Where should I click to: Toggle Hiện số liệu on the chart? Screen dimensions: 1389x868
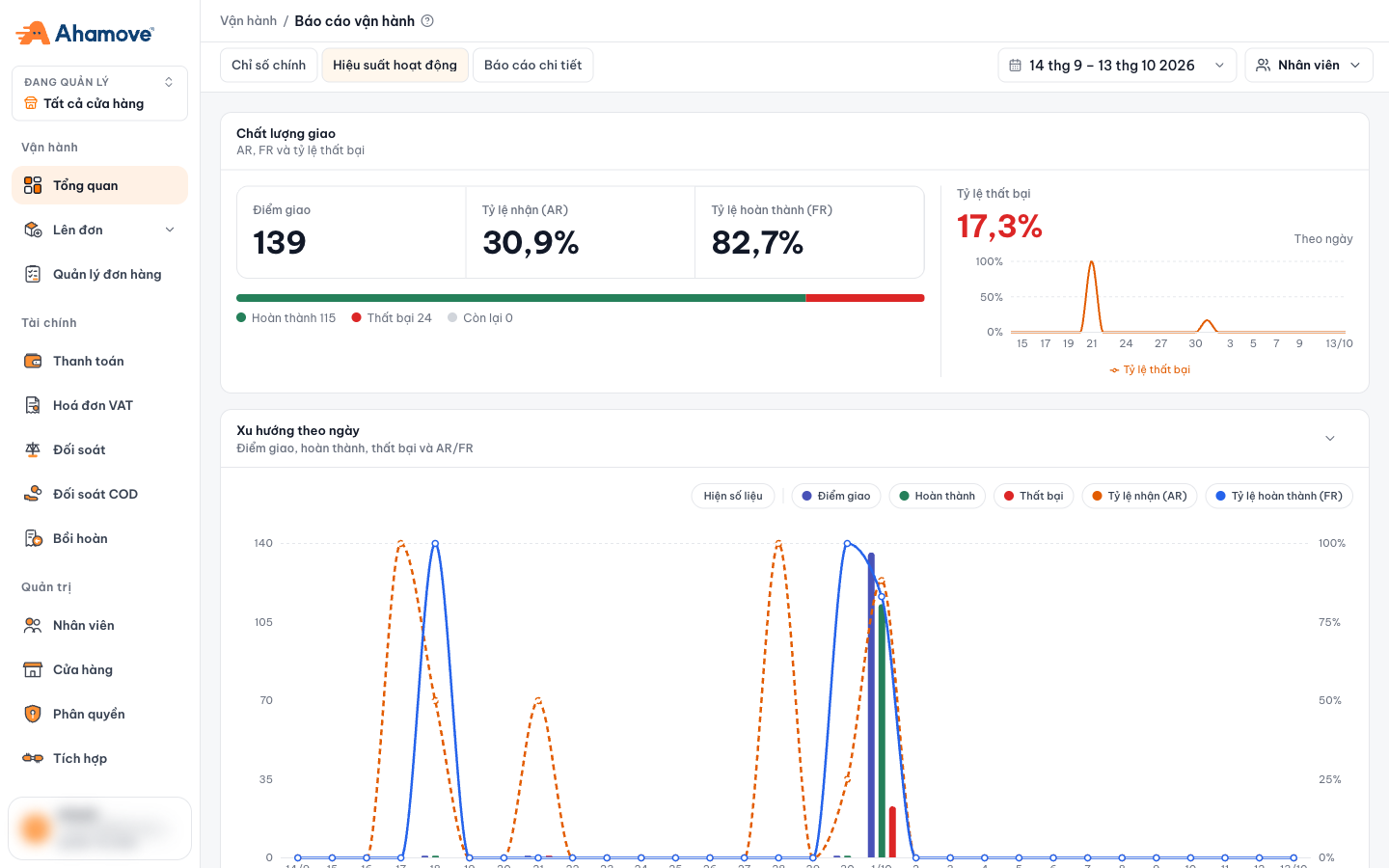[733, 496]
